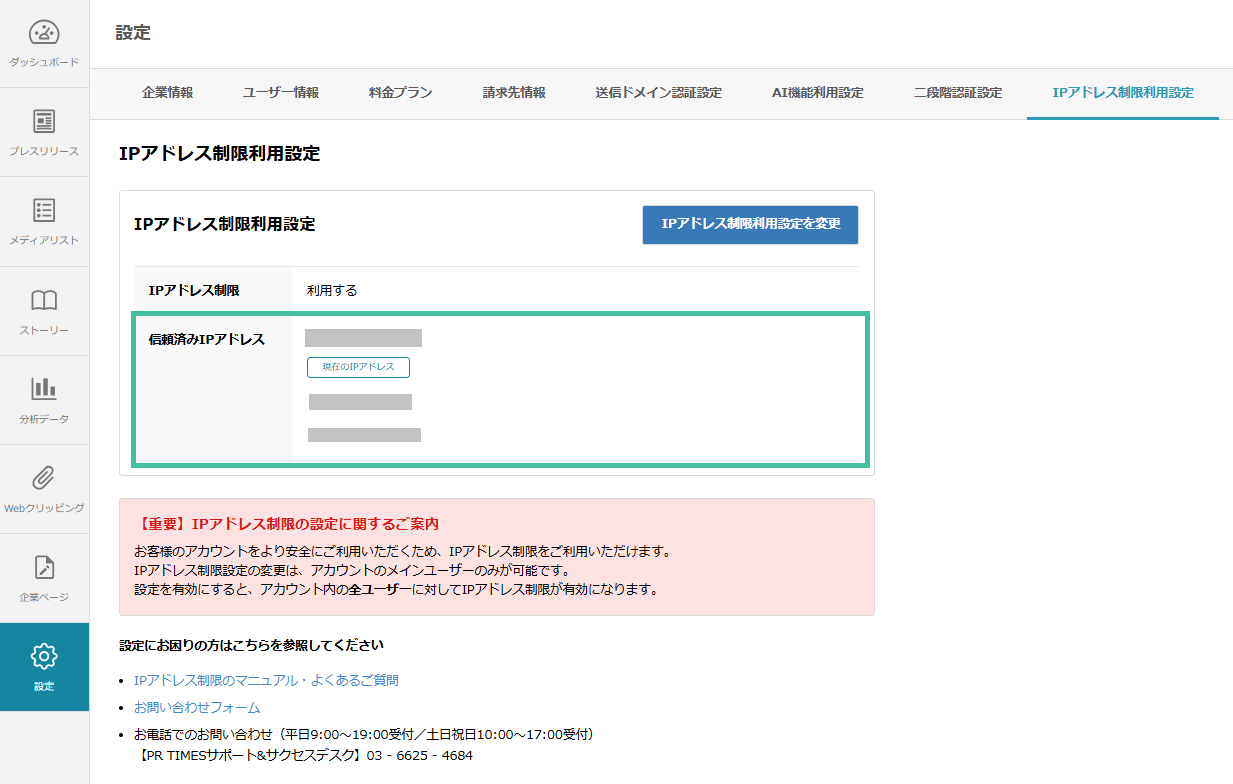Image resolution: width=1233 pixels, height=784 pixels.
Task: Click the IPアドレス制限利用設定を変更 button
Action: point(749,225)
